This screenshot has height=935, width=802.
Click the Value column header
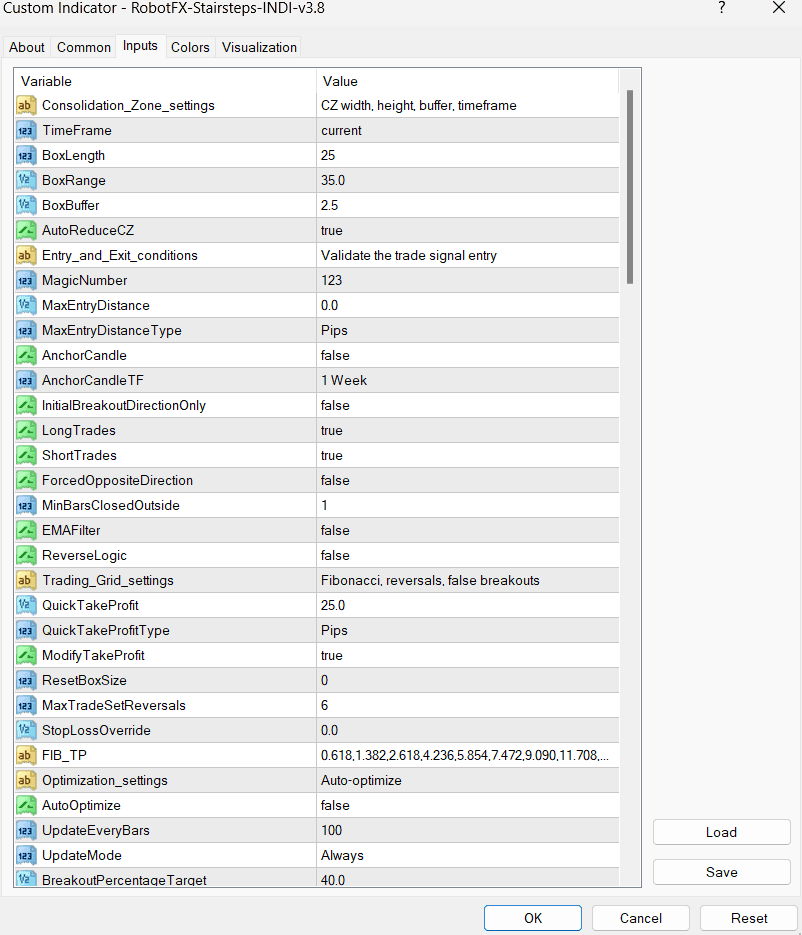point(468,81)
